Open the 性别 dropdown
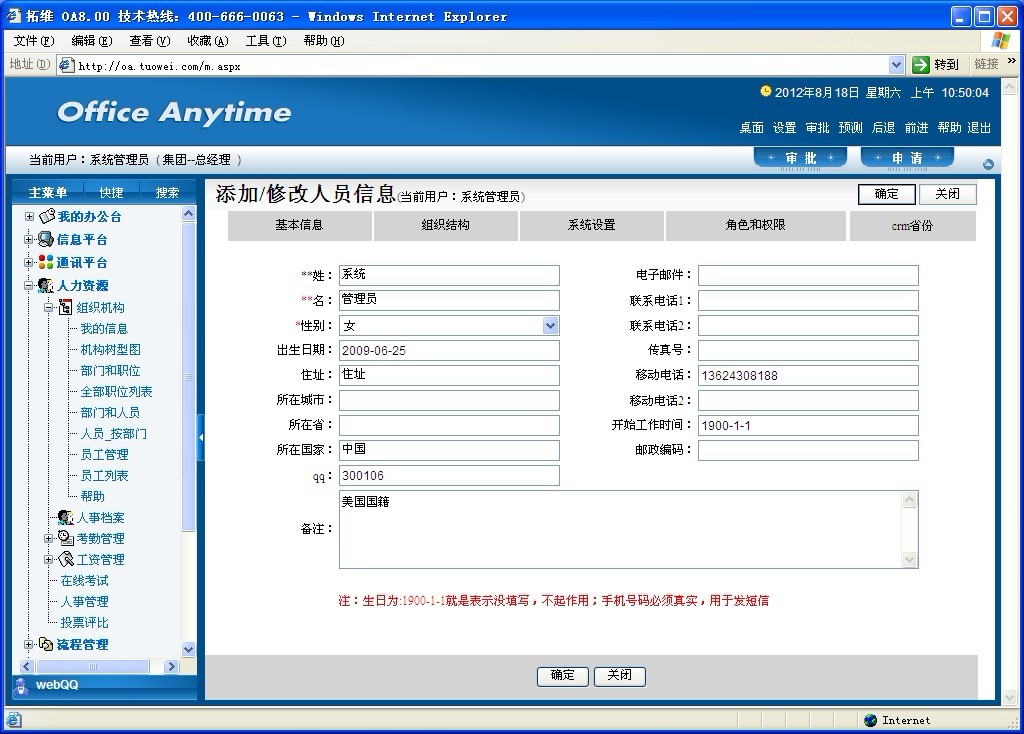This screenshot has height=734, width=1024. tap(550, 325)
